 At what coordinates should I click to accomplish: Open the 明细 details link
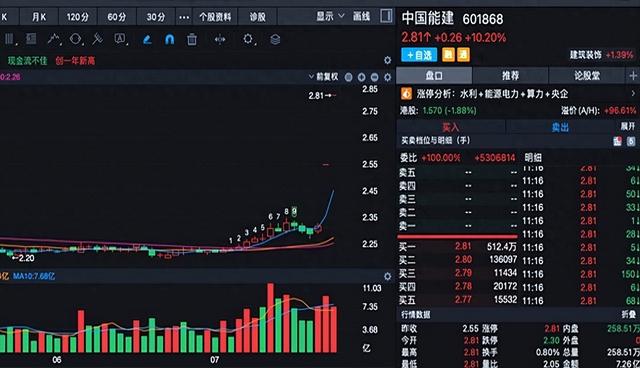tap(533, 157)
